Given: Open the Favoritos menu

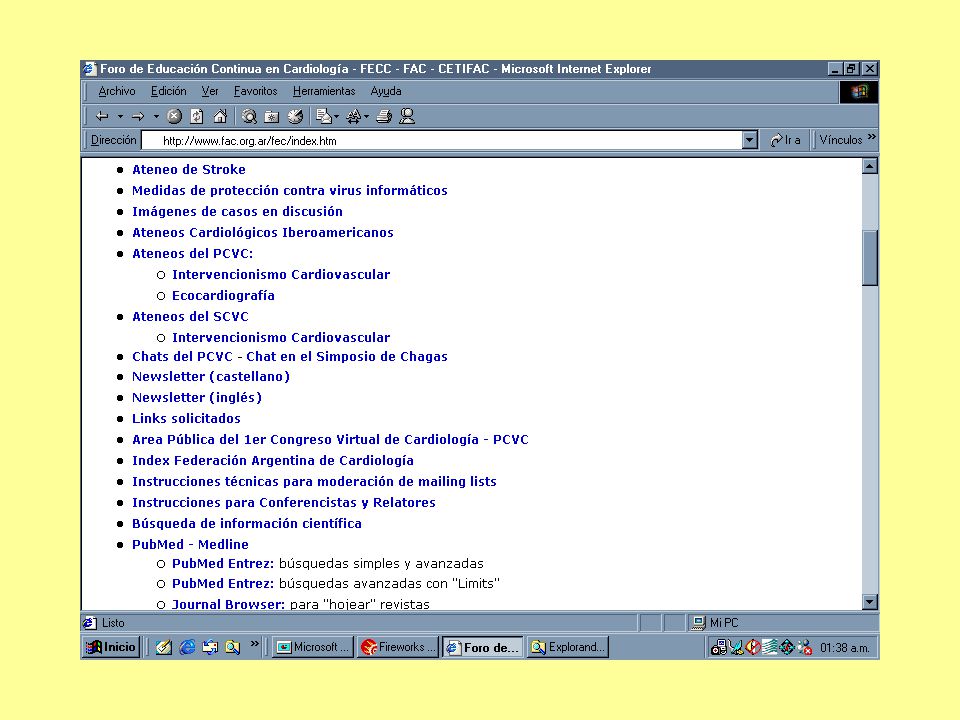Looking at the screenshot, I should click(255, 92).
